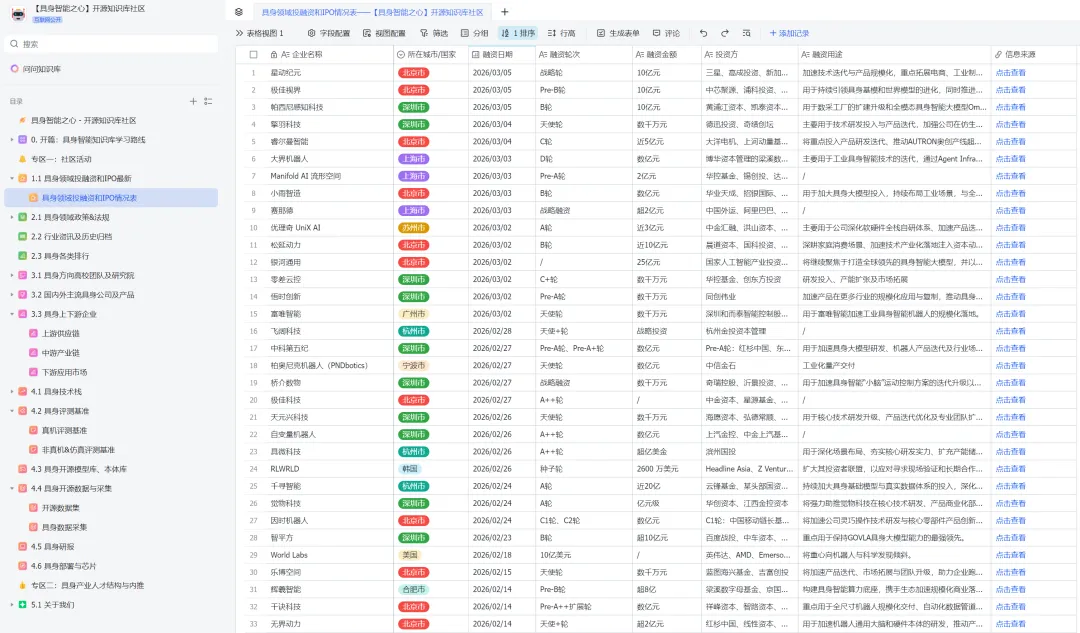Click the lock icon in 企业名称 header
The image size is (1080, 633).
click(273, 54)
